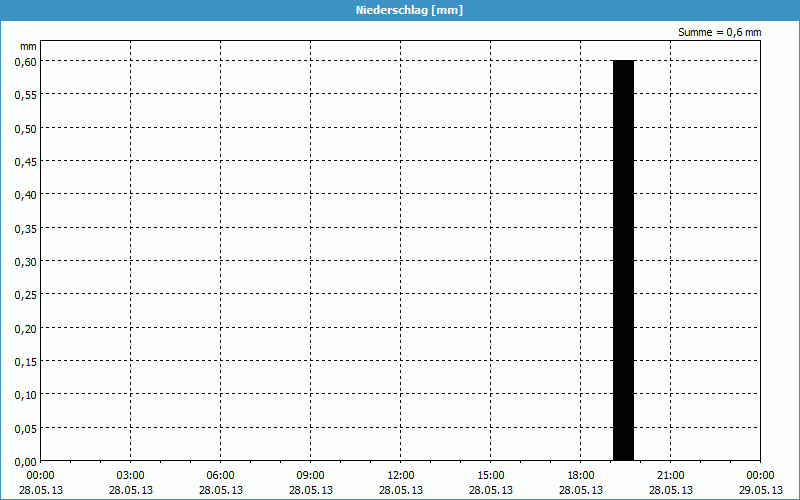This screenshot has height=500, width=800.
Task: Select the 15:00 time axis label
Action: tap(490, 475)
